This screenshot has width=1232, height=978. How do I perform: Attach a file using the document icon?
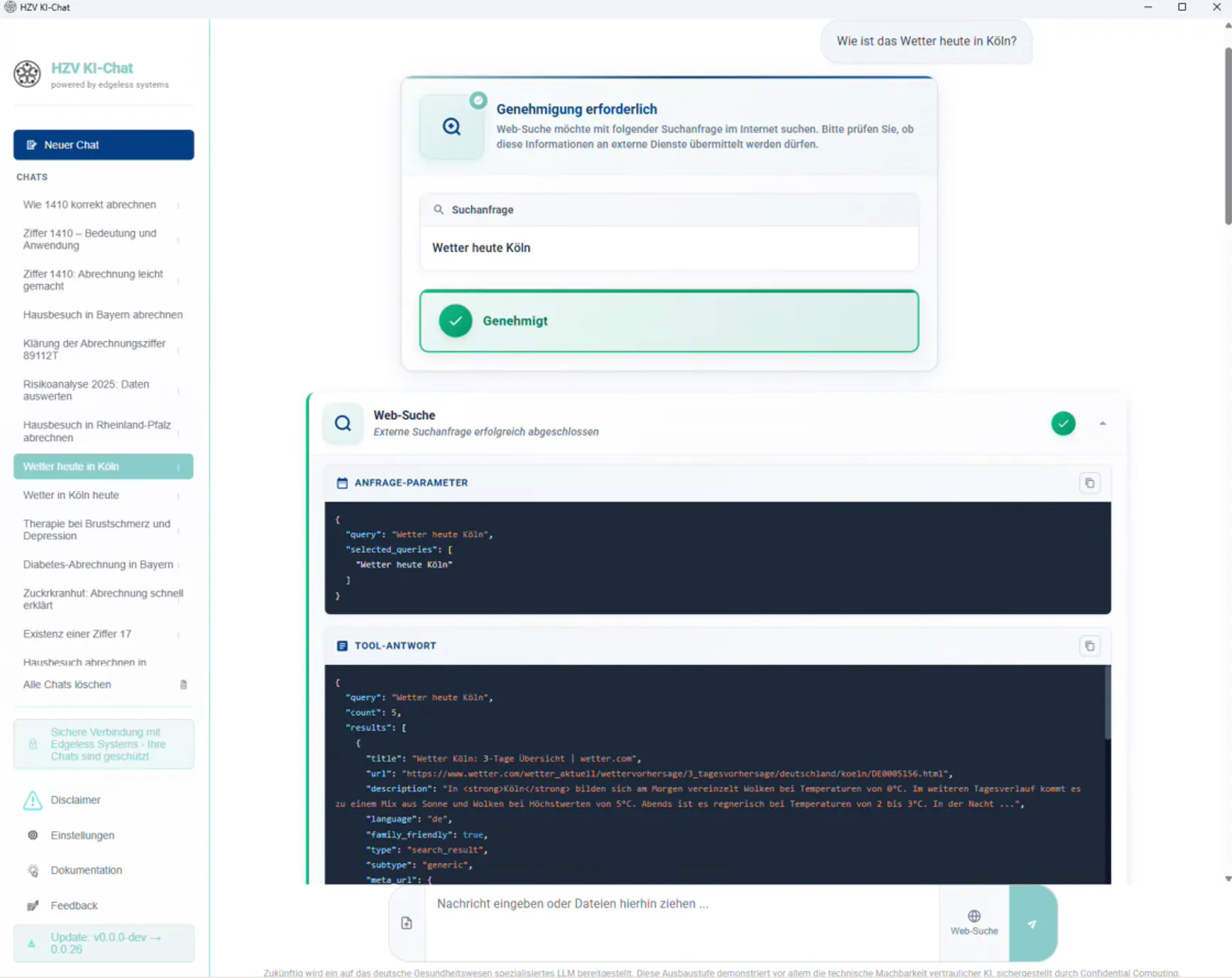point(407,923)
